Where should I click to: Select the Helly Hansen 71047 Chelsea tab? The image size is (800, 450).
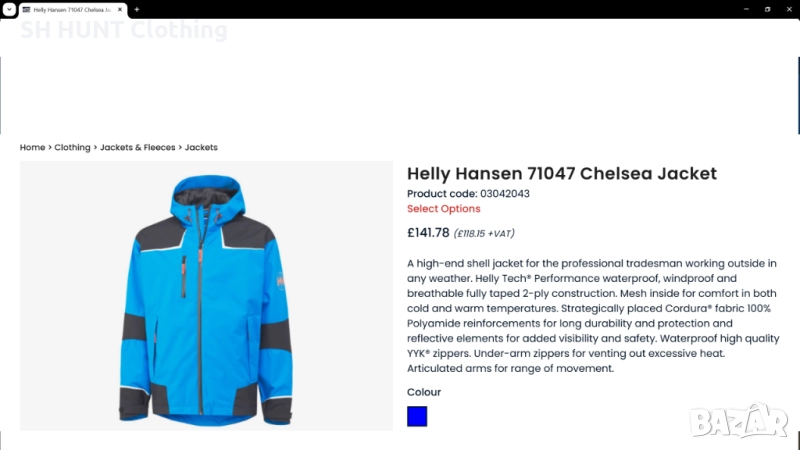[70, 9]
